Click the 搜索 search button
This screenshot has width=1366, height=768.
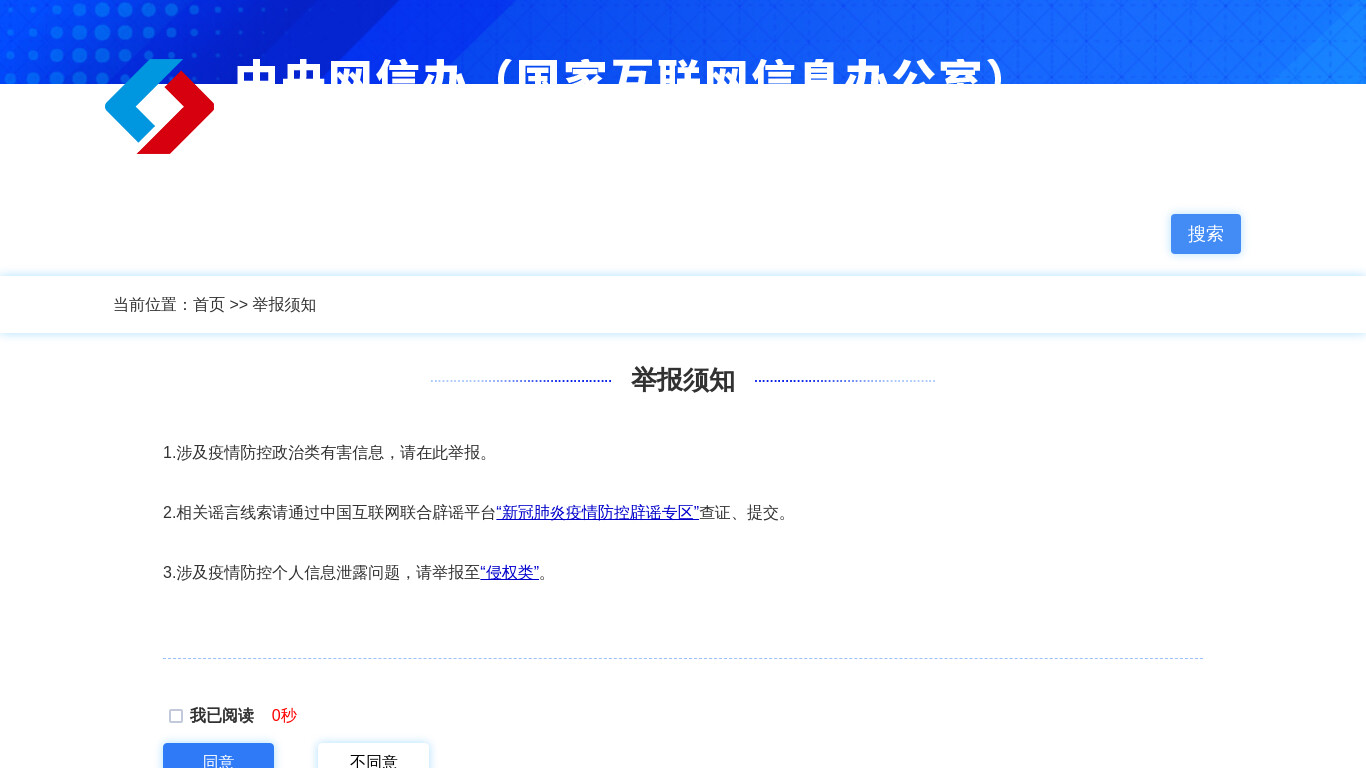[x=1206, y=234]
